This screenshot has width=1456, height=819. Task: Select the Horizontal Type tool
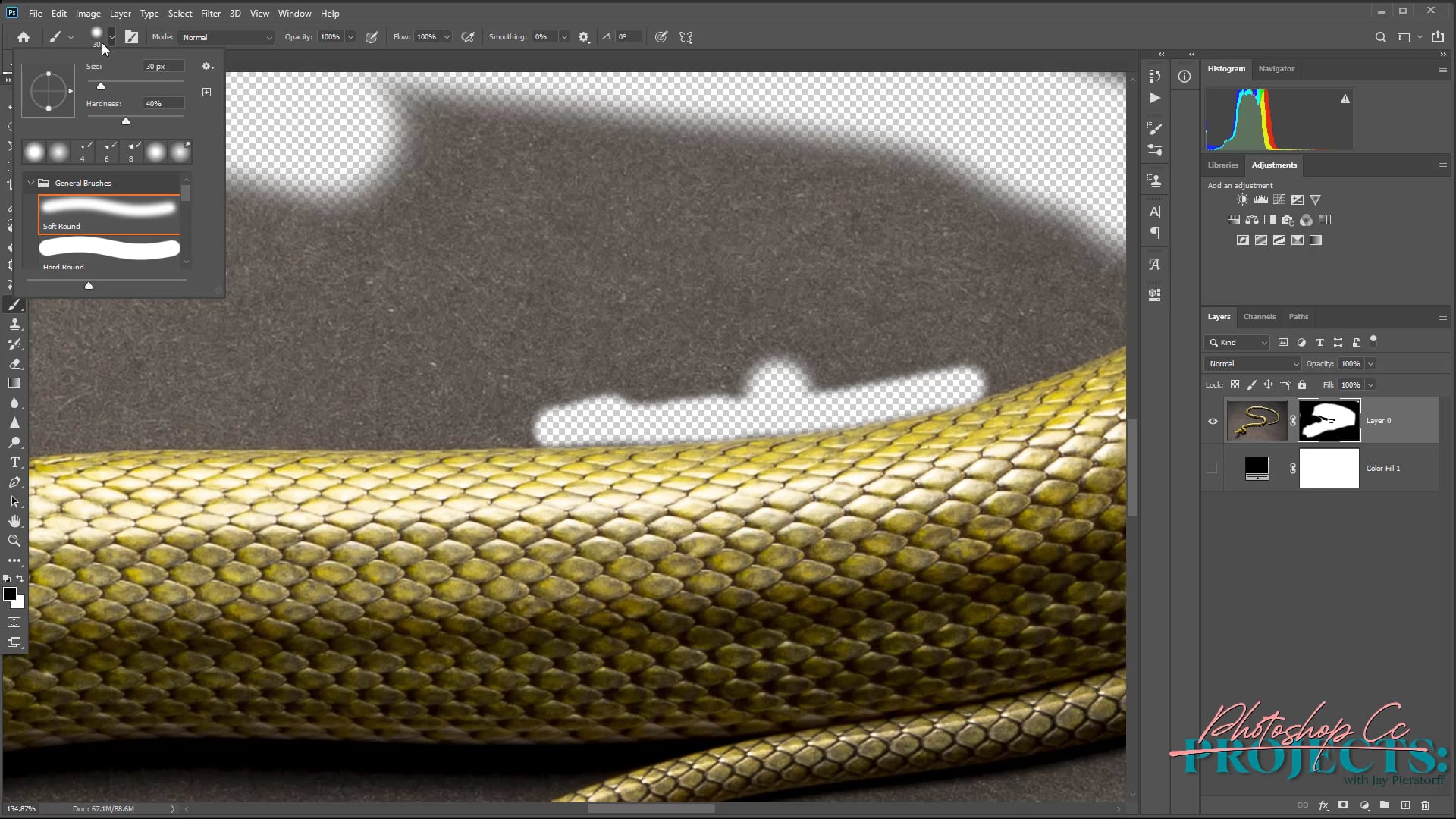pos(14,463)
